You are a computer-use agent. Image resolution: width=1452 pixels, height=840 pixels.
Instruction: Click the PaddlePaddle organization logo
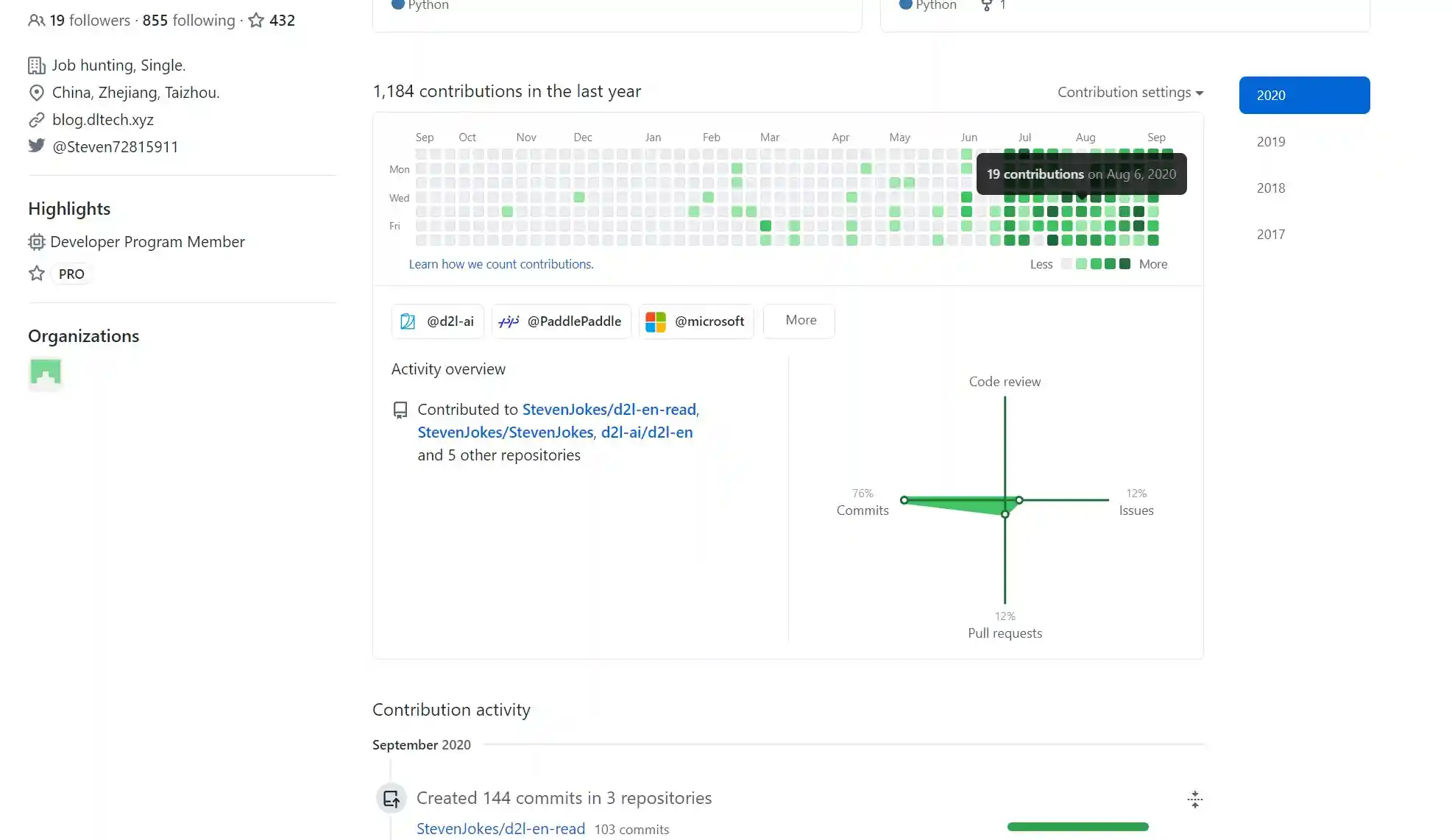pos(509,321)
